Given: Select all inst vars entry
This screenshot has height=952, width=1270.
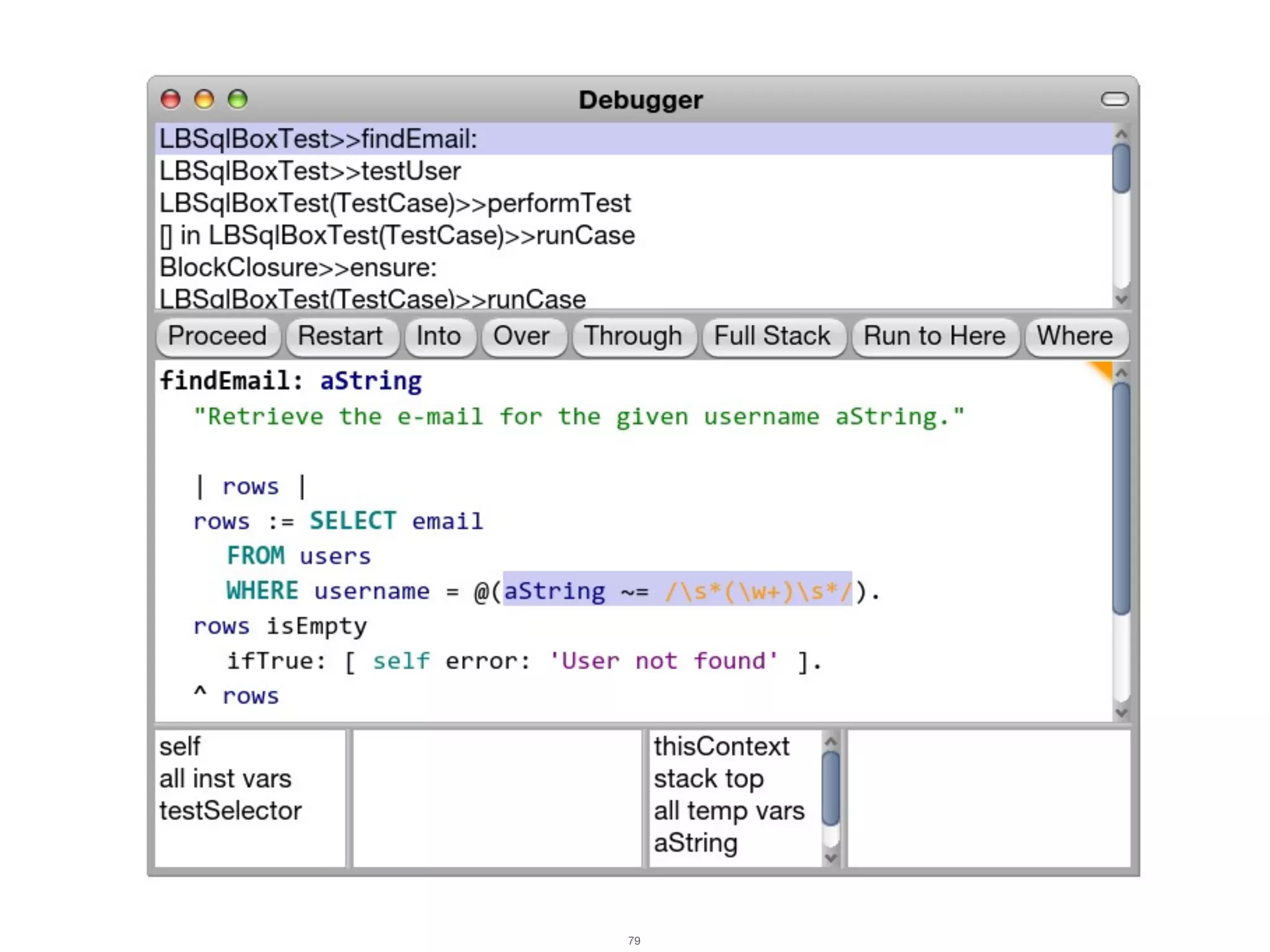Looking at the screenshot, I should click(225, 778).
